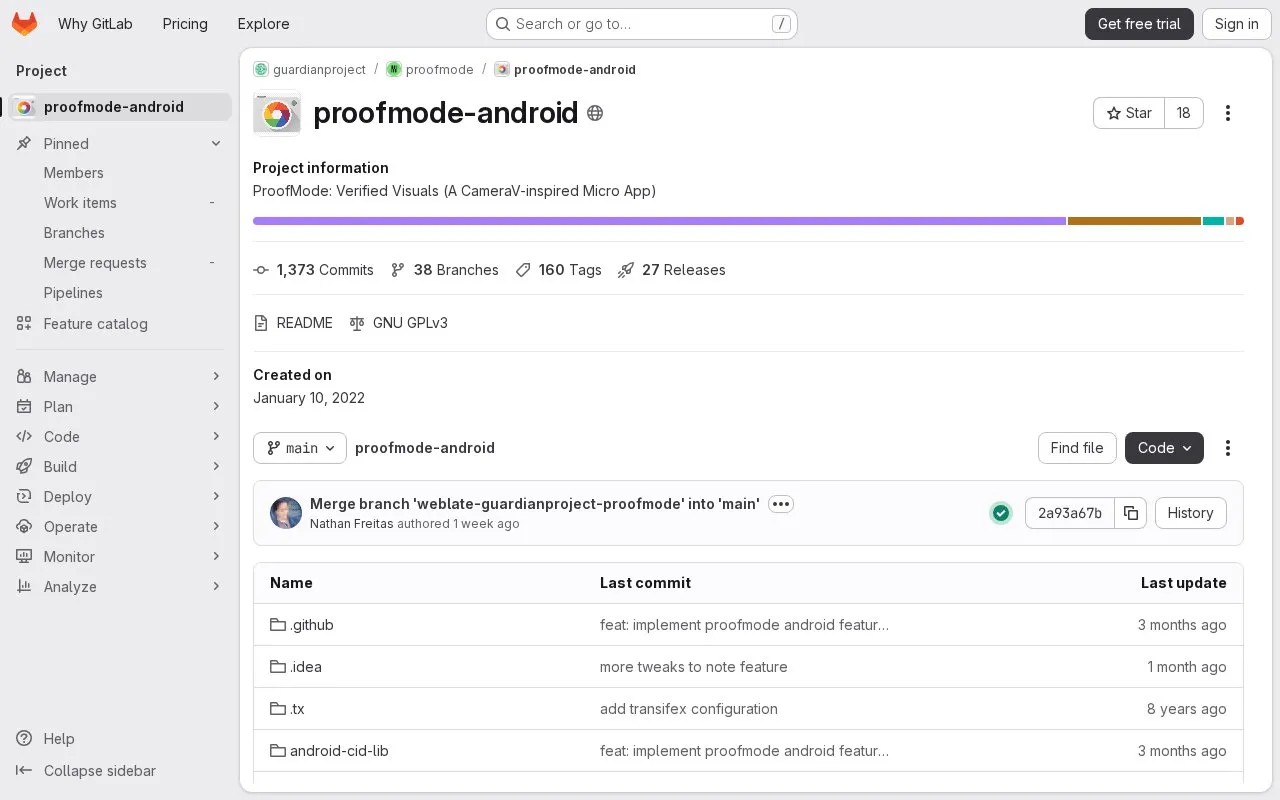Click the pin icon beside Pinned
Image resolution: width=1280 pixels, height=800 pixels.
(24, 144)
